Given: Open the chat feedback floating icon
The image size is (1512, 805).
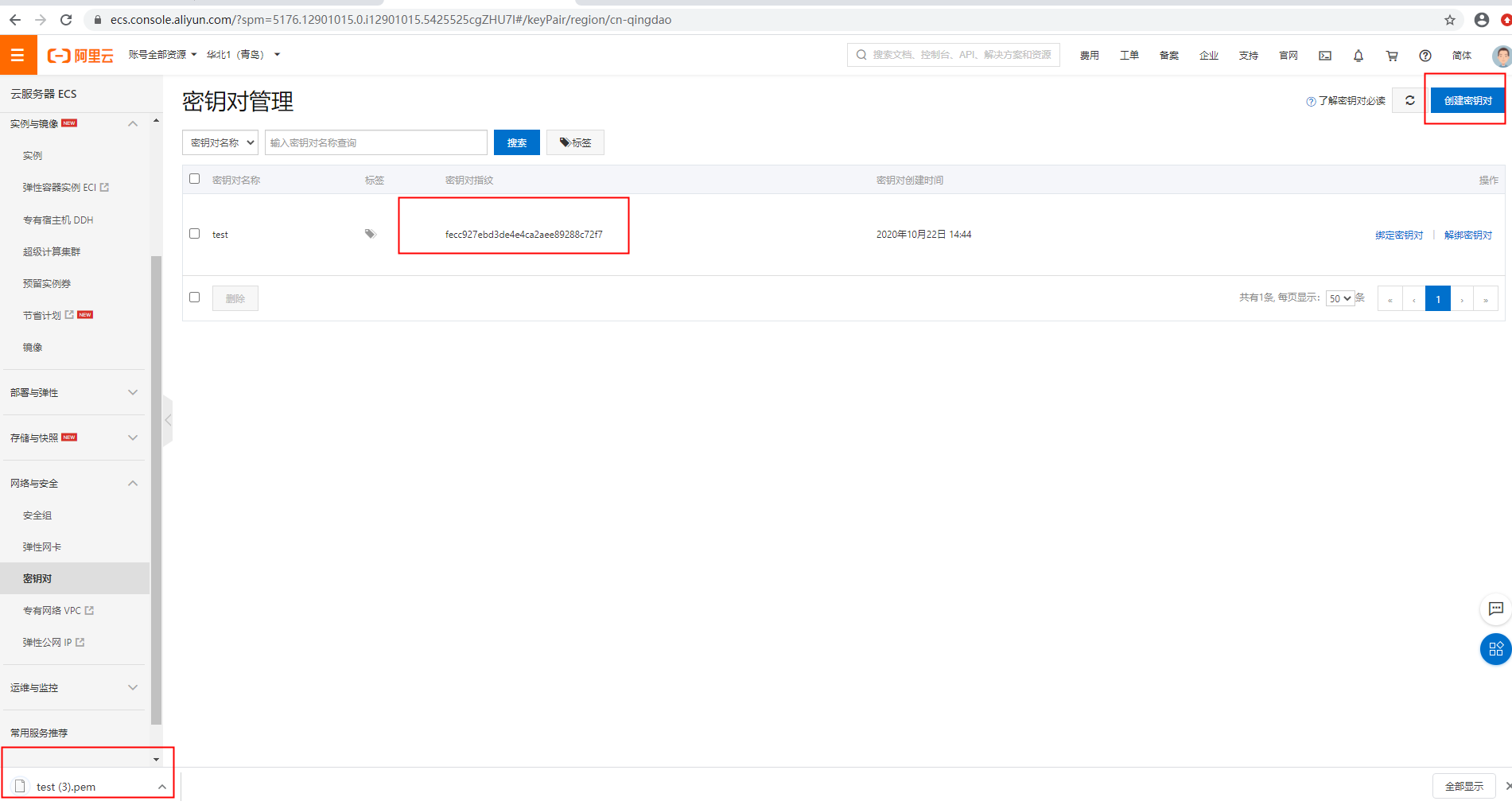Looking at the screenshot, I should point(1495,609).
